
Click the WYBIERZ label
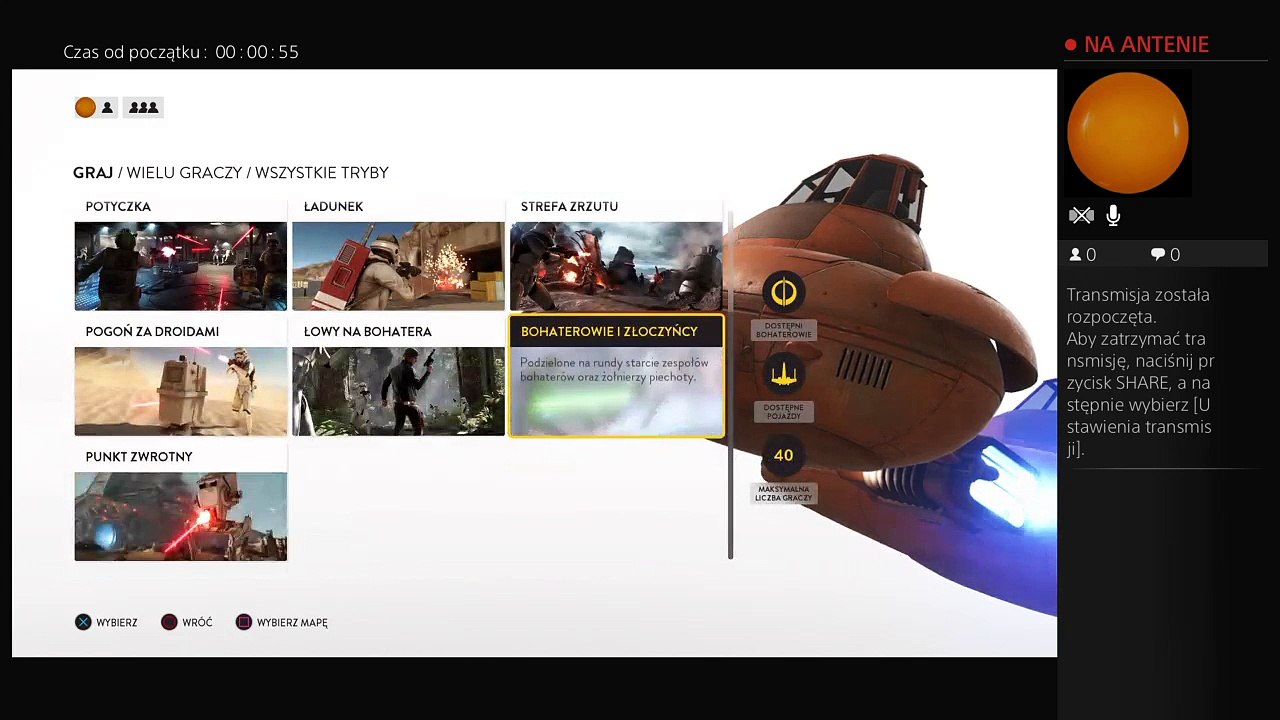(117, 623)
